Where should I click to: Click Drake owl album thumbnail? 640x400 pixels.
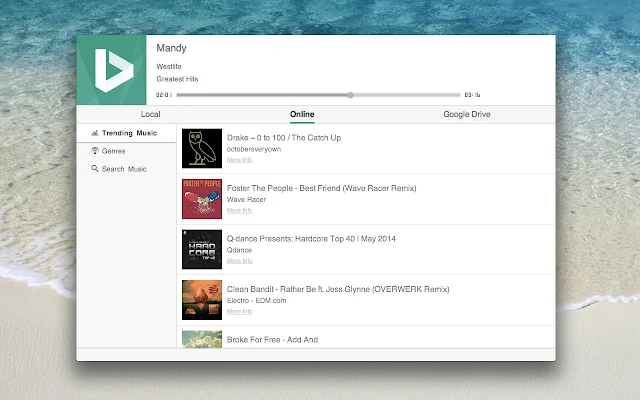202,149
